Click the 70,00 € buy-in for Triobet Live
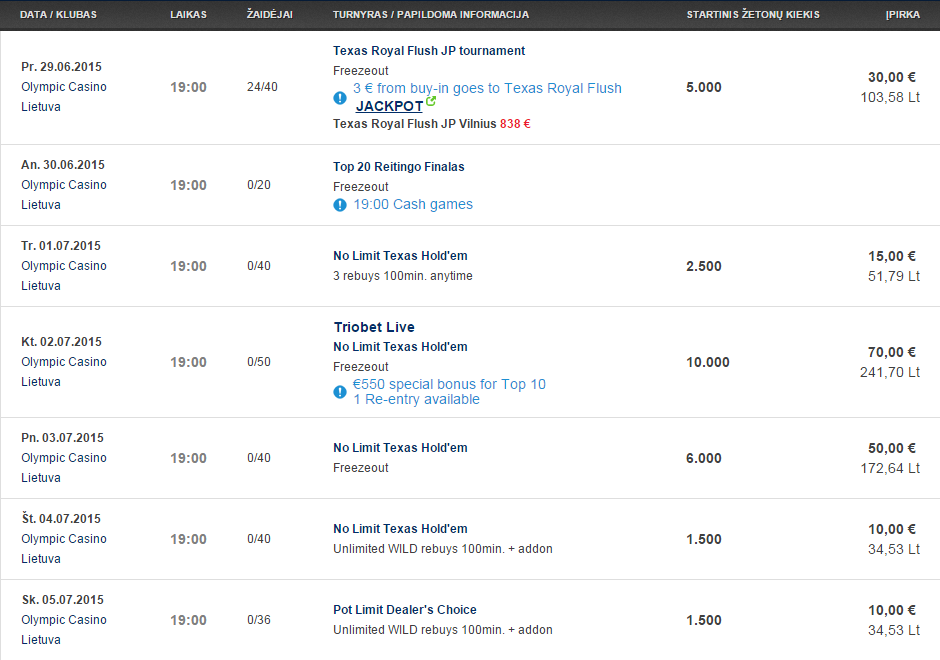 click(x=891, y=352)
